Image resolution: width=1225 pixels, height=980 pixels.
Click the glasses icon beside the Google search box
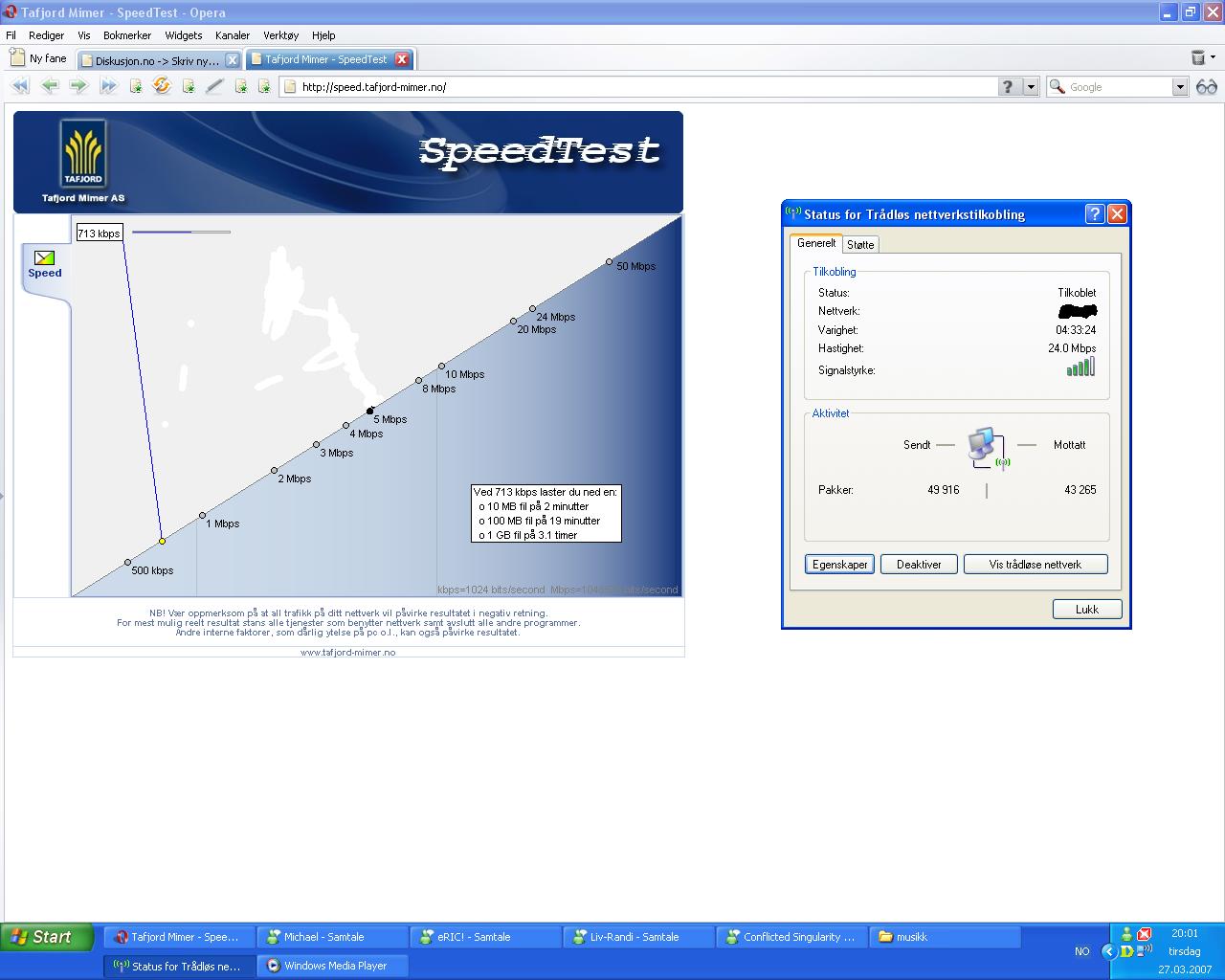(1207, 86)
